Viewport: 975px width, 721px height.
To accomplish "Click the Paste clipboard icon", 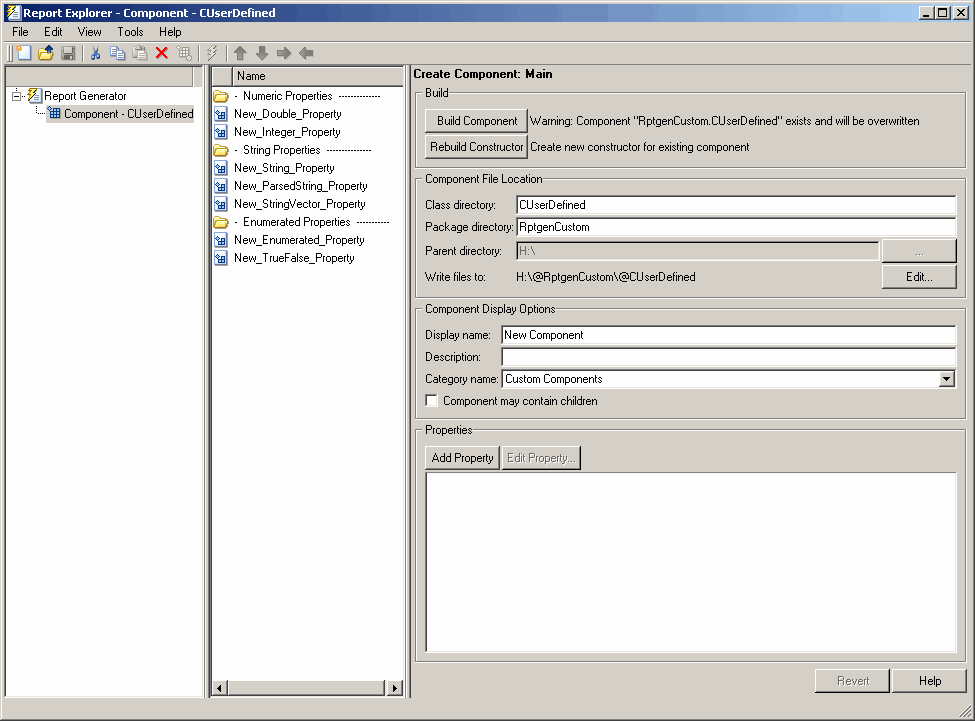I will [140, 53].
